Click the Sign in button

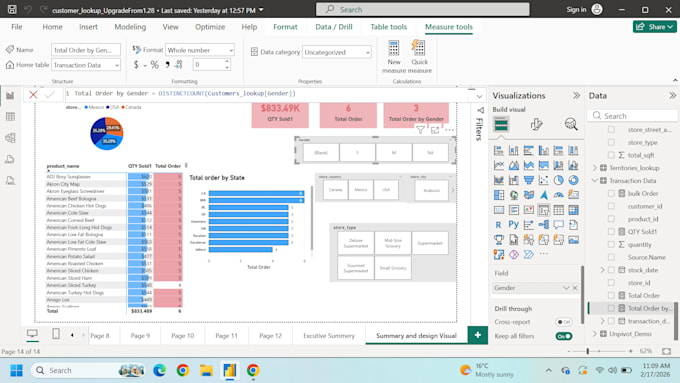[x=584, y=10]
